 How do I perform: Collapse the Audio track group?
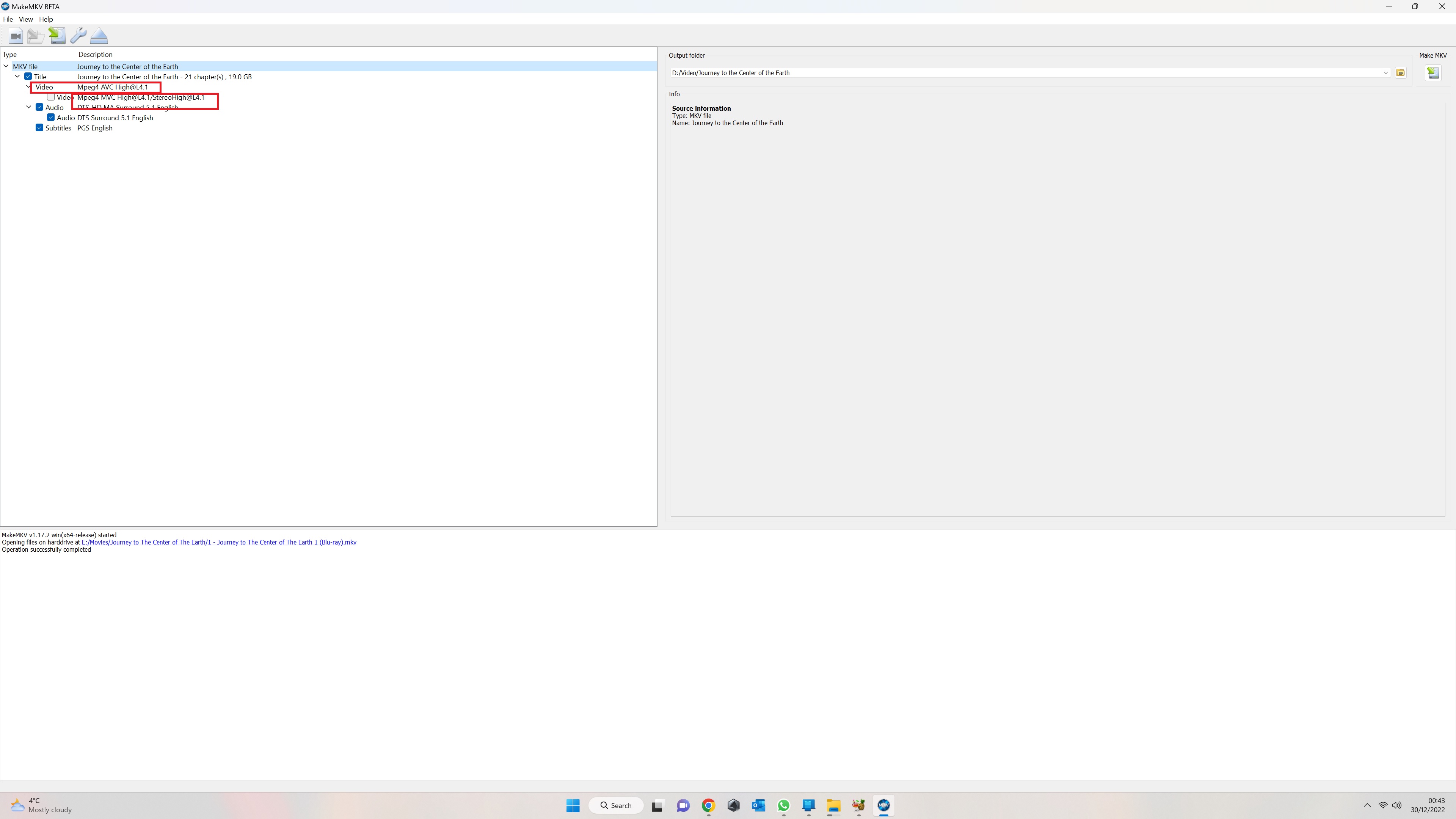[29, 107]
